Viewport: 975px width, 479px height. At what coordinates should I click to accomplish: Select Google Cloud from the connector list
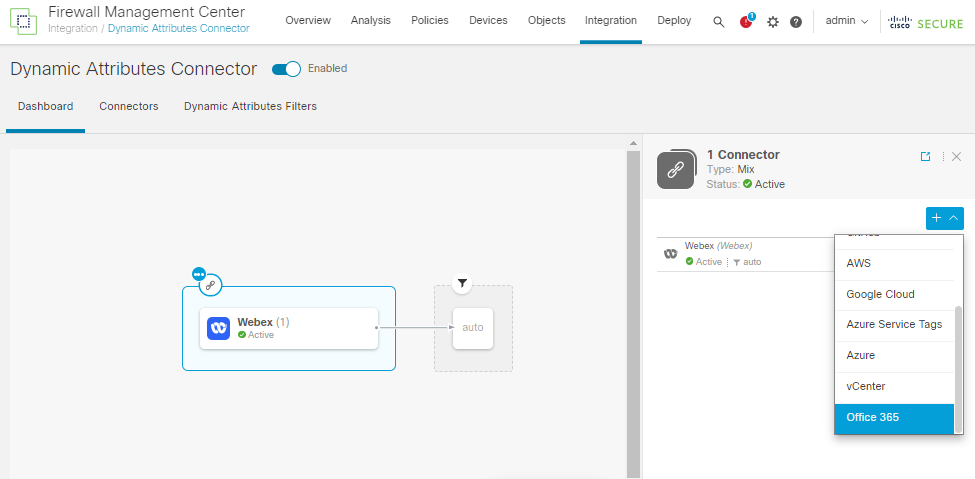point(894,294)
